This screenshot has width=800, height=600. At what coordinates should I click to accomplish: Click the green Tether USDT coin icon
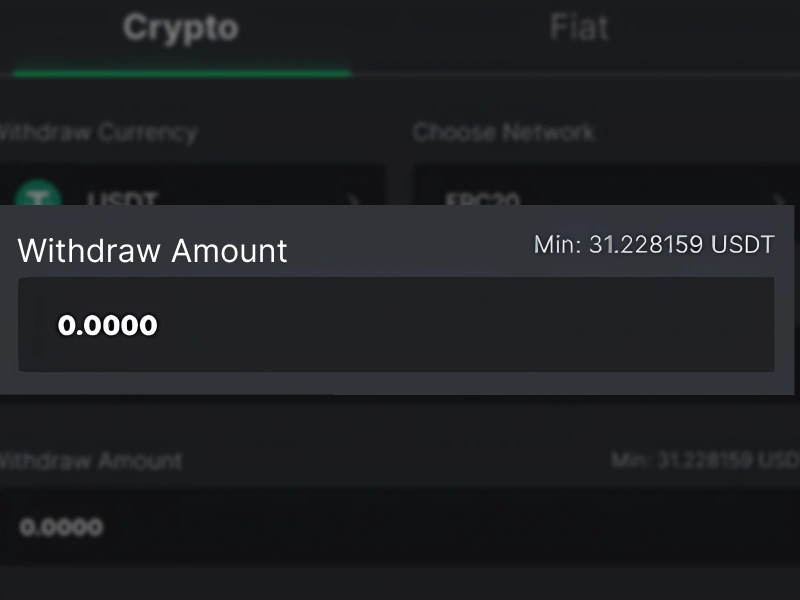tap(39, 195)
